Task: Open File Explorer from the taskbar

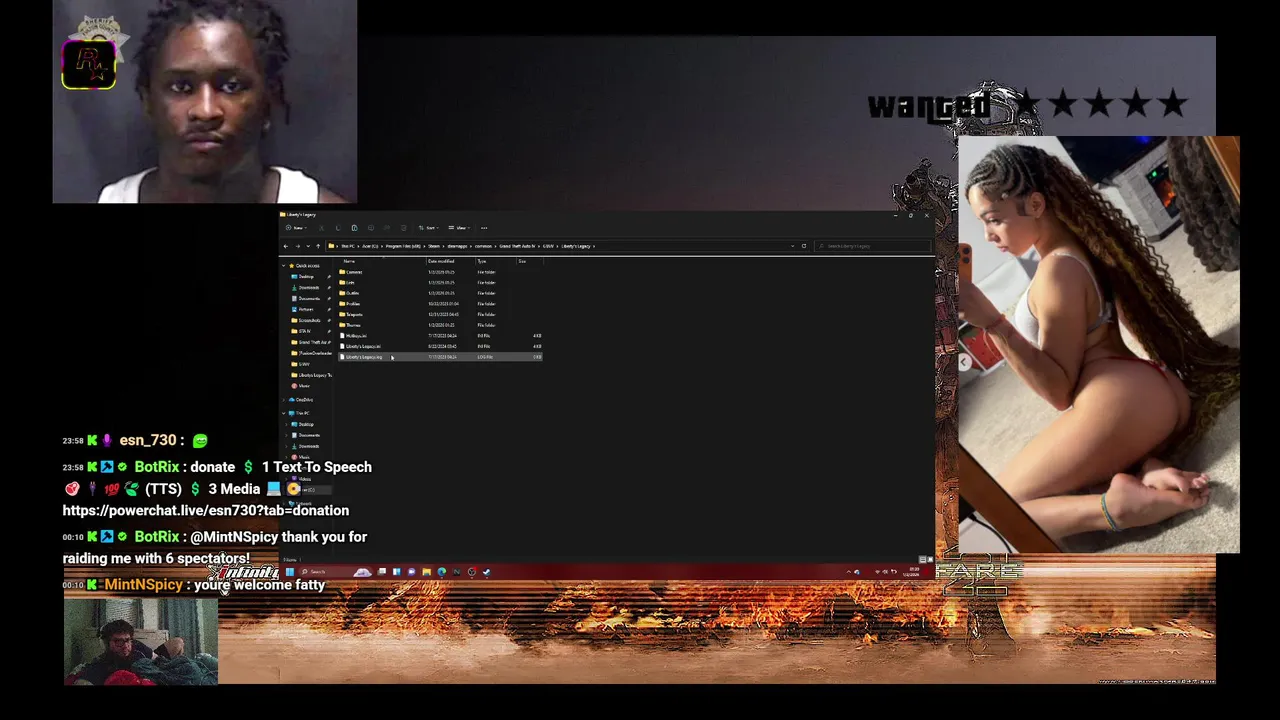Action: pyautogui.click(x=427, y=572)
